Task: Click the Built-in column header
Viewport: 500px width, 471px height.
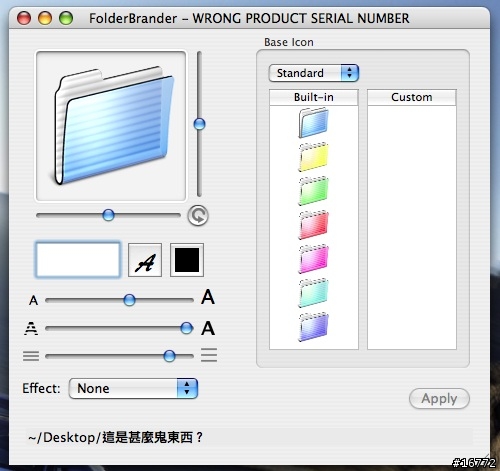Action: coord(314,97)
